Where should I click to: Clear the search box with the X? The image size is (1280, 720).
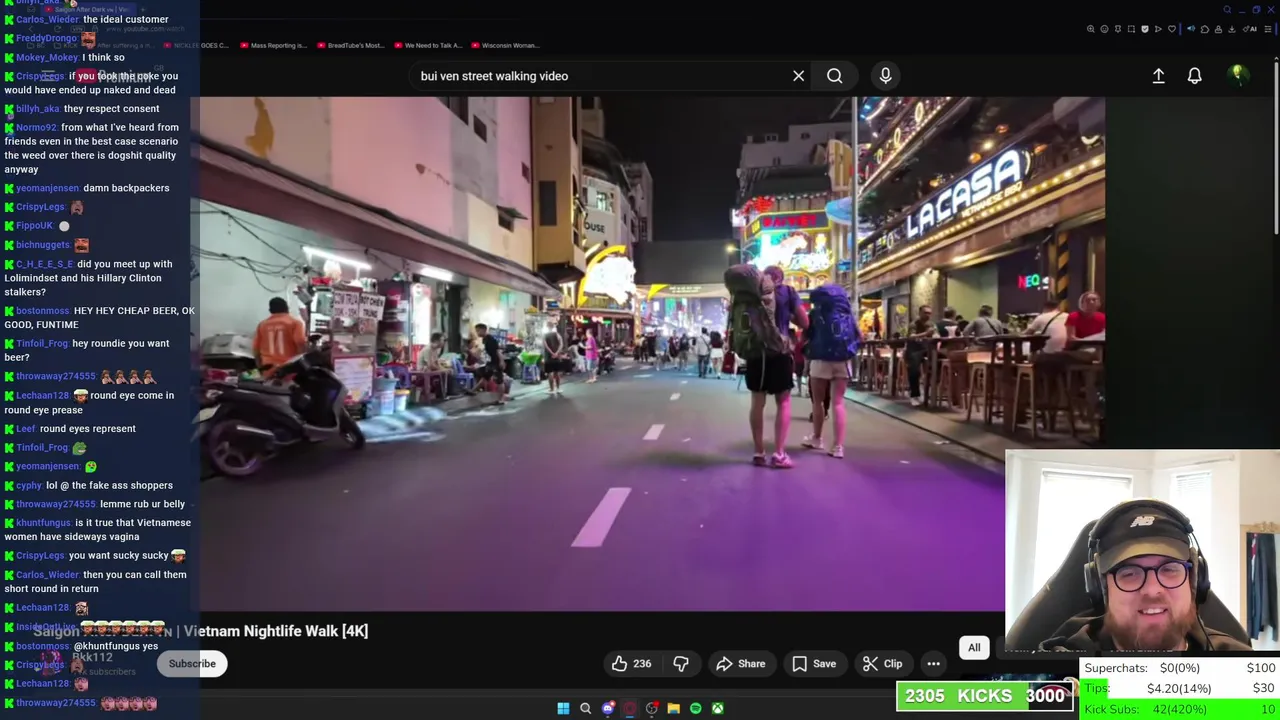(798, 76)
